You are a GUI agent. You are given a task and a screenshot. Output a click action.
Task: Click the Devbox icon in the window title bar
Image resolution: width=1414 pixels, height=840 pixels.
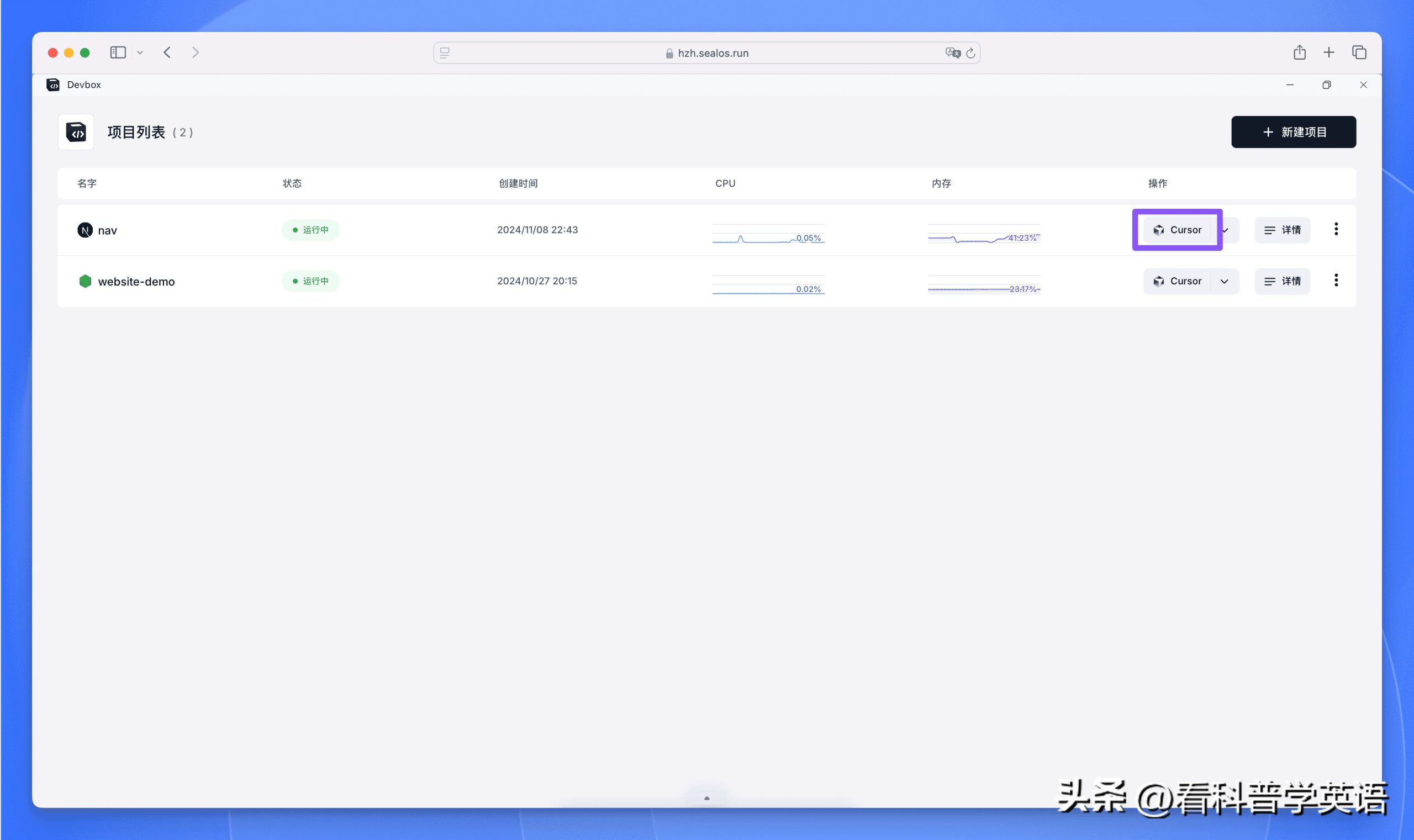coord(54,84)
